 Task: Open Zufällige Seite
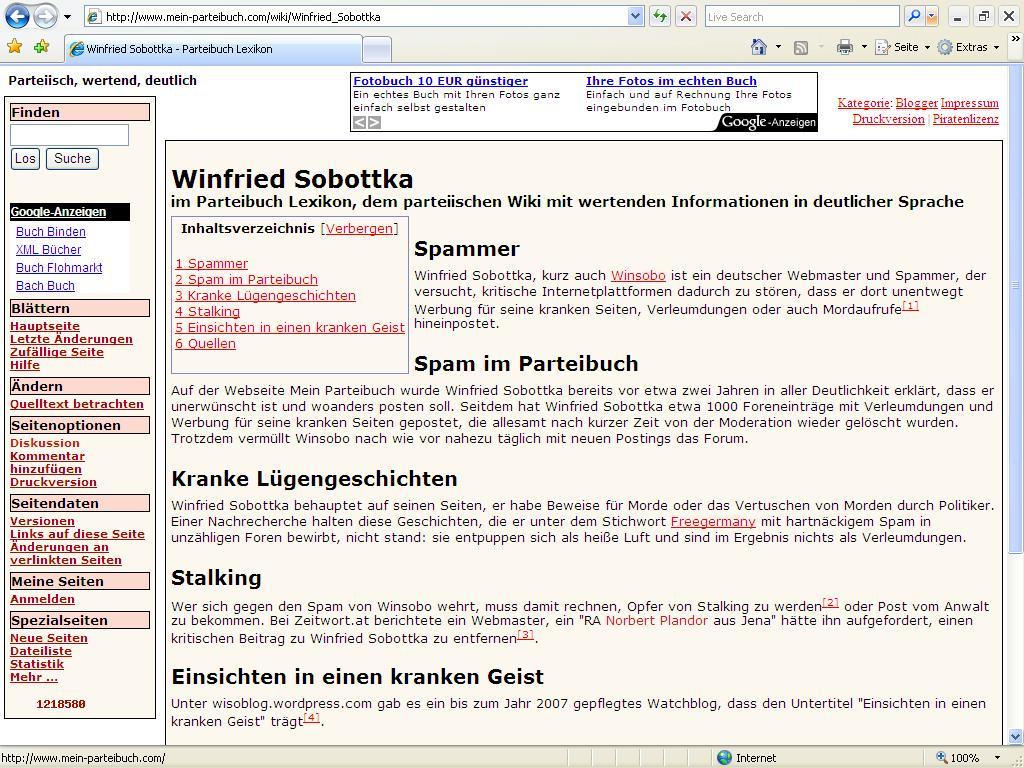tap(57, 352)
